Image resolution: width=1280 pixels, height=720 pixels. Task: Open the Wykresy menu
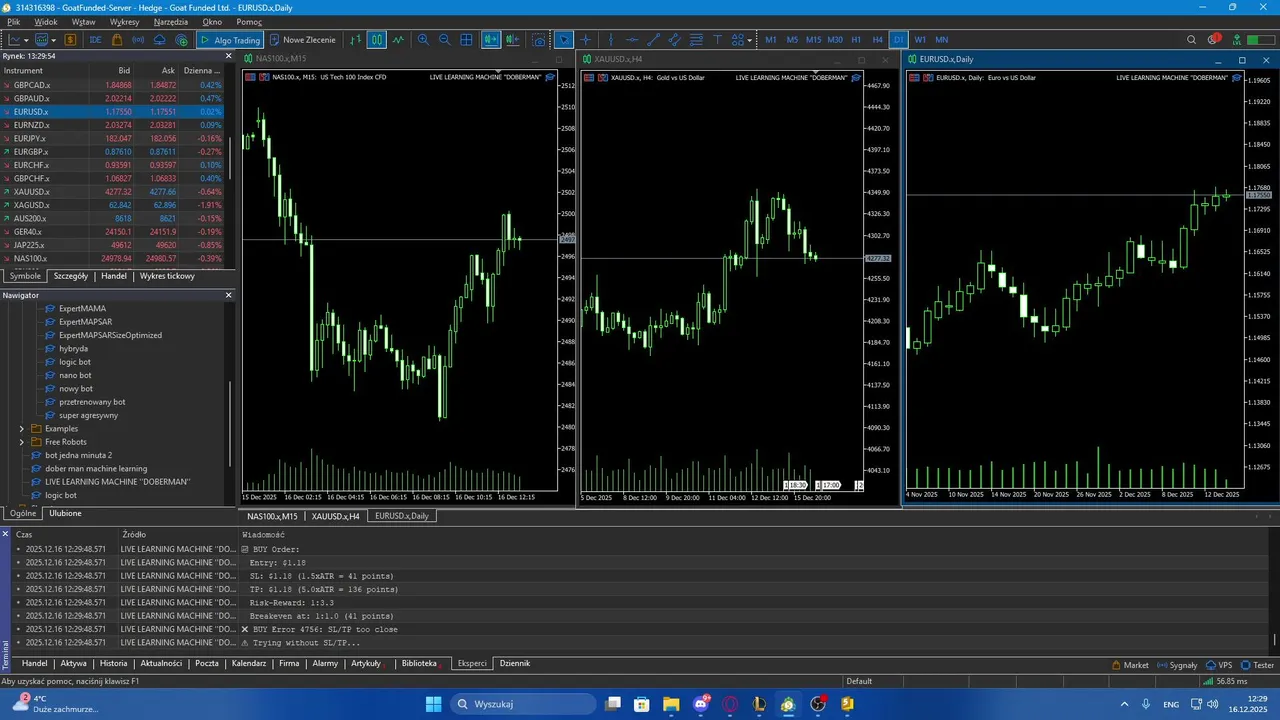[125, 21]
